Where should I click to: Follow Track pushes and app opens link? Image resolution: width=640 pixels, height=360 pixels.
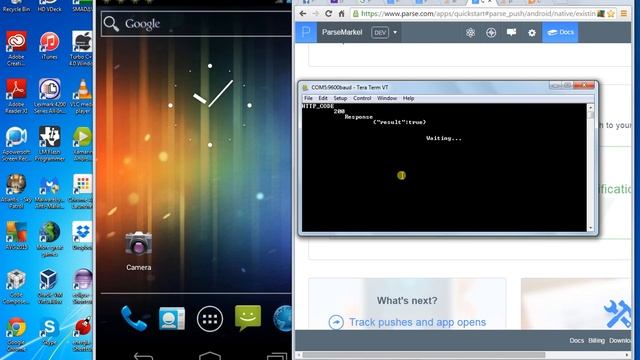[417, 322]
